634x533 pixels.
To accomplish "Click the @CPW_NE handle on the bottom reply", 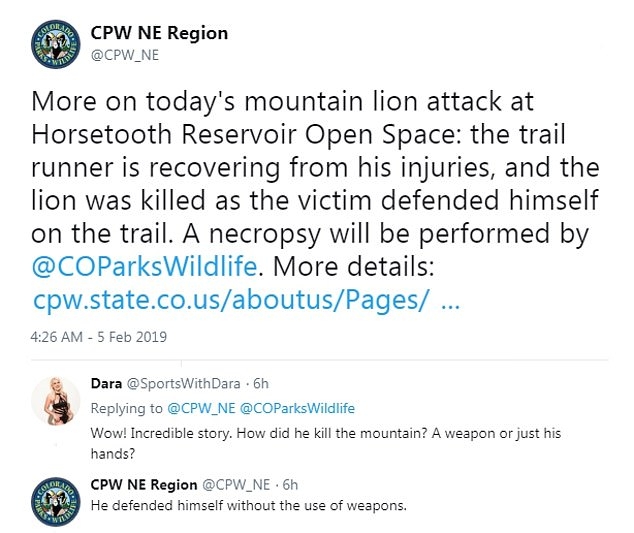I will 236,484.
